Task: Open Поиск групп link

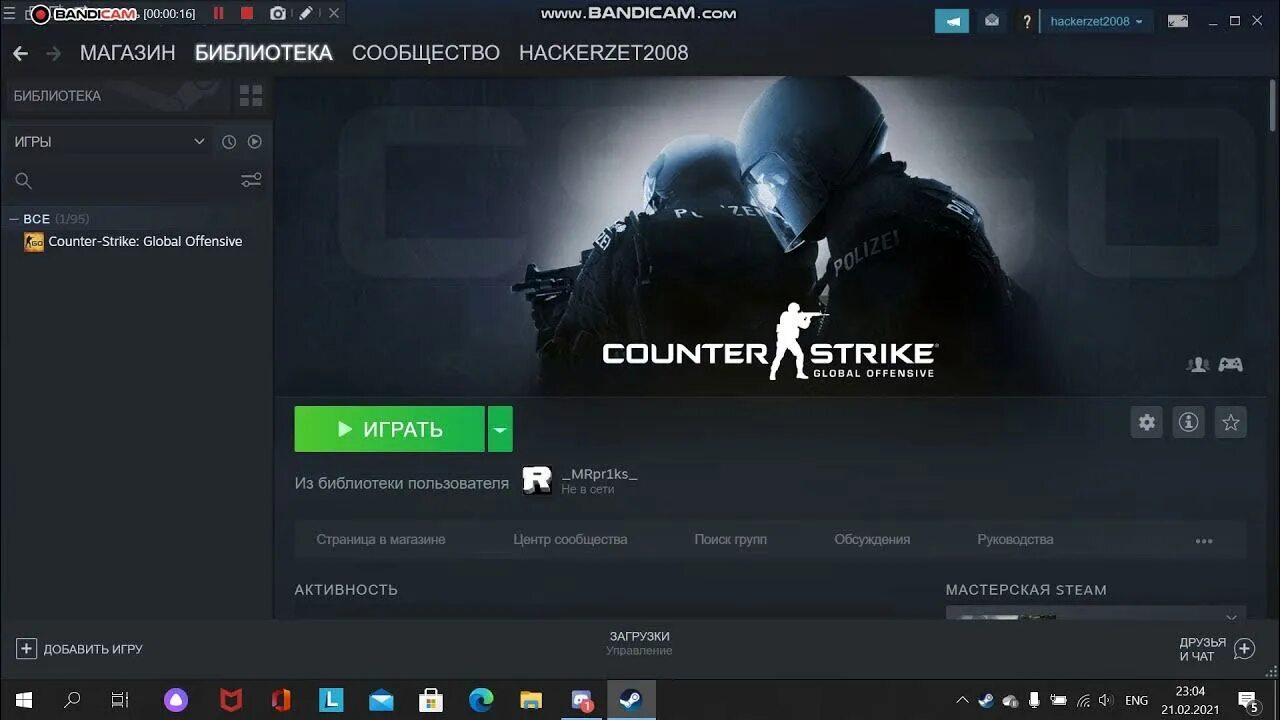Action: pos(731,539)
